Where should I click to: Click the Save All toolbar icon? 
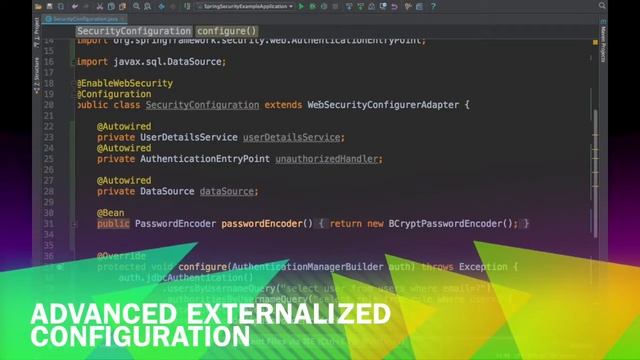tap(49, 6)
